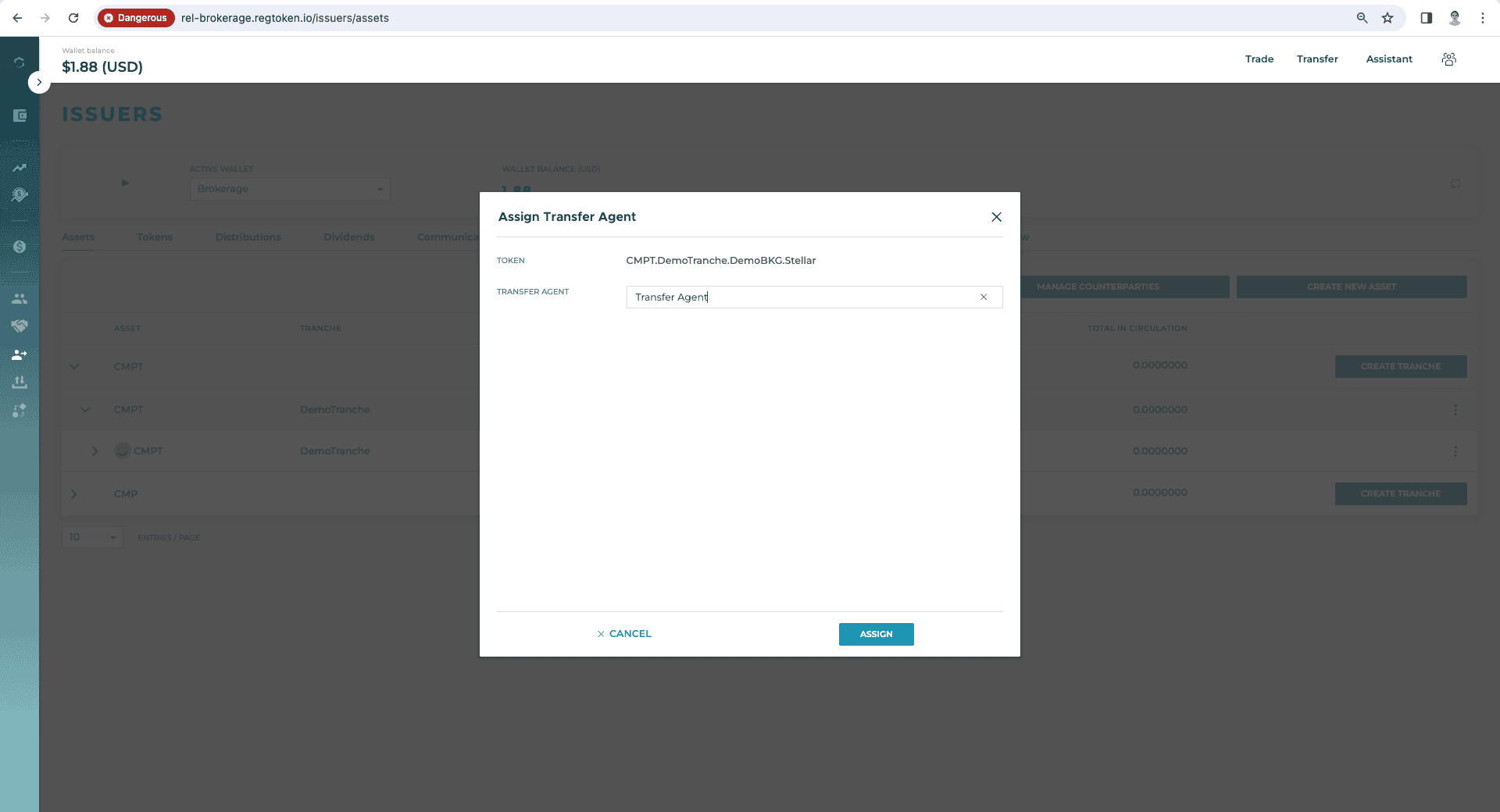Open three-dot menu for CMPT DemoTranche row

click(x=1455, y=410)
